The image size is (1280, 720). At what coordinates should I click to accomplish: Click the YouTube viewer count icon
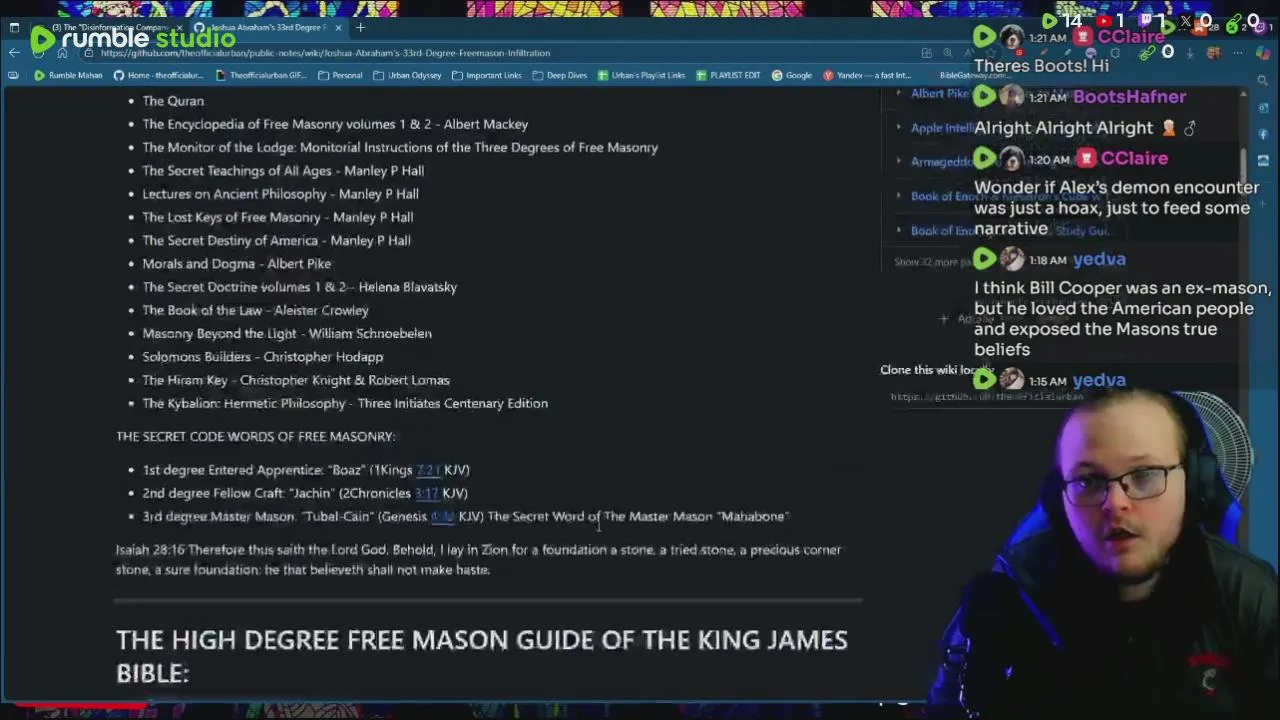(1106, 20)
